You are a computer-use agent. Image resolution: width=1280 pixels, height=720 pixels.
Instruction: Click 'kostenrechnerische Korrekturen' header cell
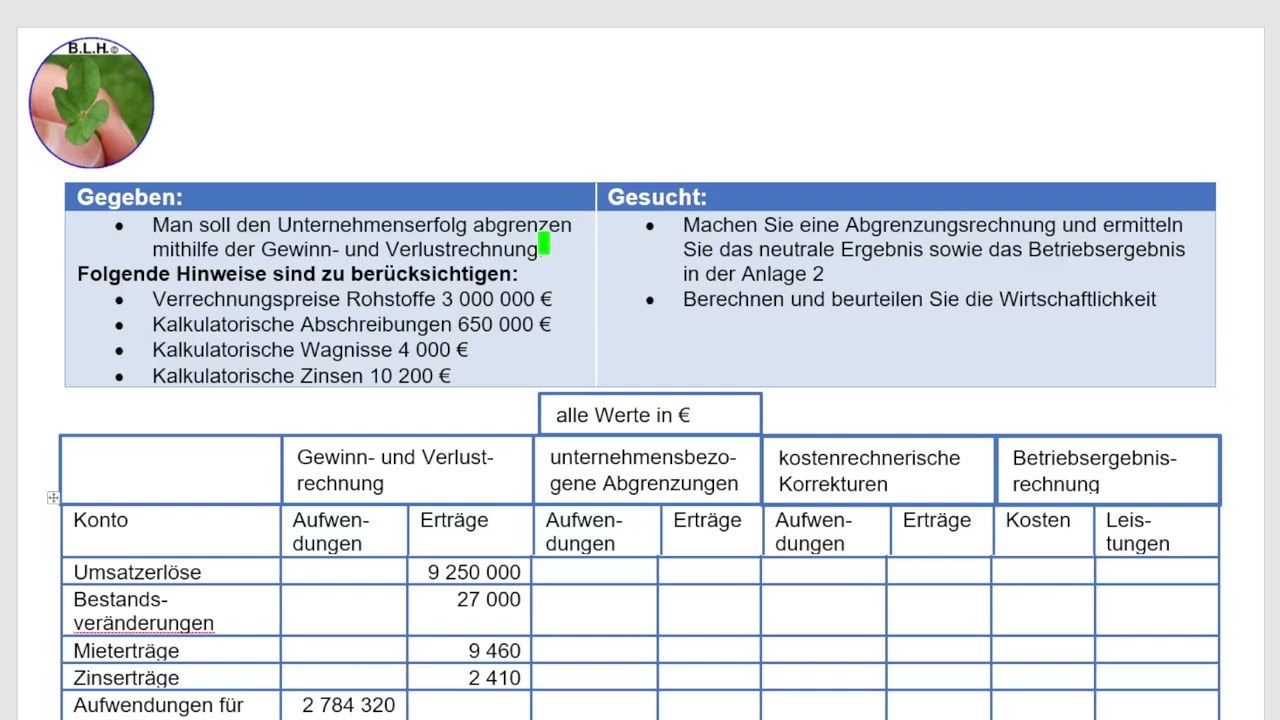(x=878, y=470)
